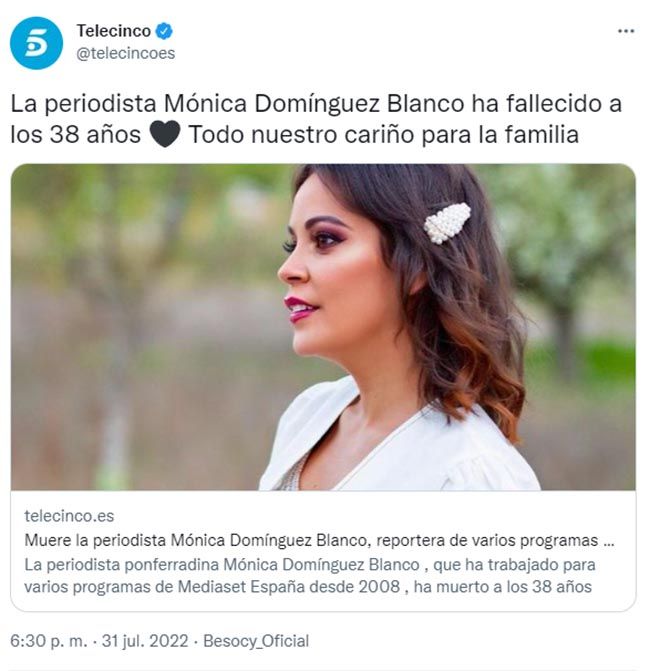
Task: Click the truncation ellipsis after 'varios programas'
Action: pyautogui.click(x=608, y=540)
